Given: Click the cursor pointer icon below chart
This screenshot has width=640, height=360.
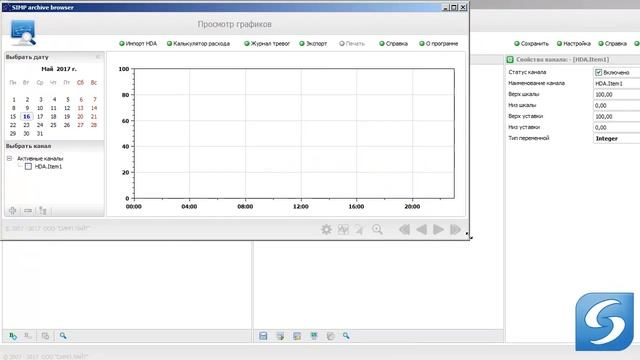Looking at the screenshot, I should pos(360,229).
